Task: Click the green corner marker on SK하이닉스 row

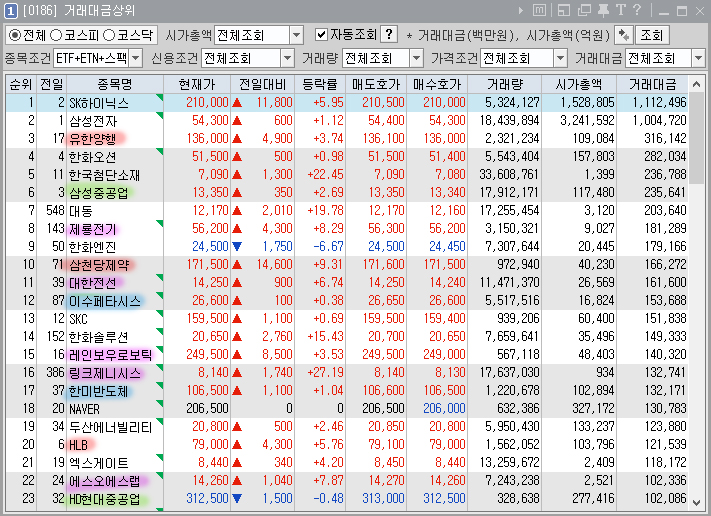Action: pyautogui.click(x=159, y=97)
